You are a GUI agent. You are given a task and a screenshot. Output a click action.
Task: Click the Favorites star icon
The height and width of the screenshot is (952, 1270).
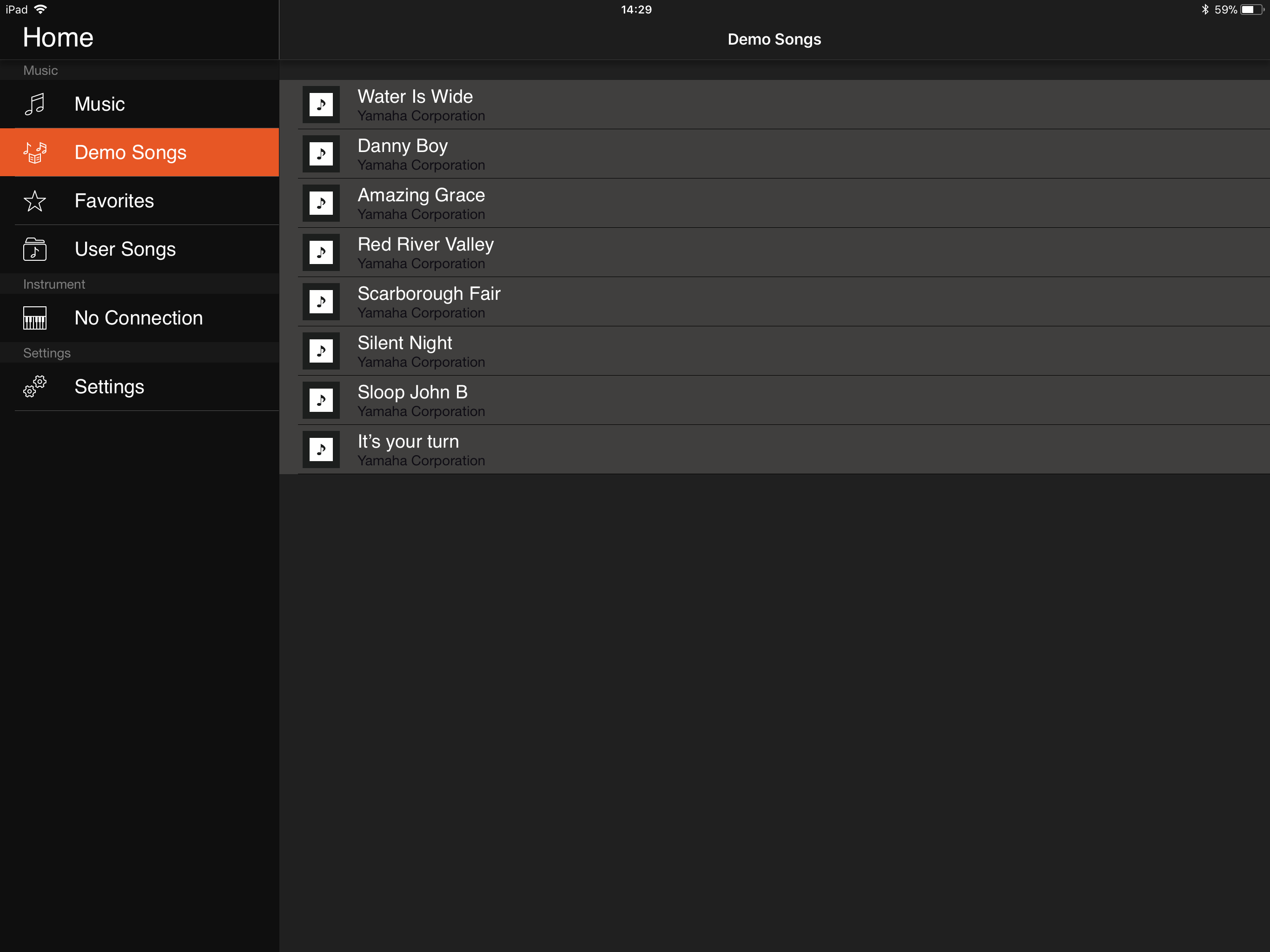click(x=34, y=201)
